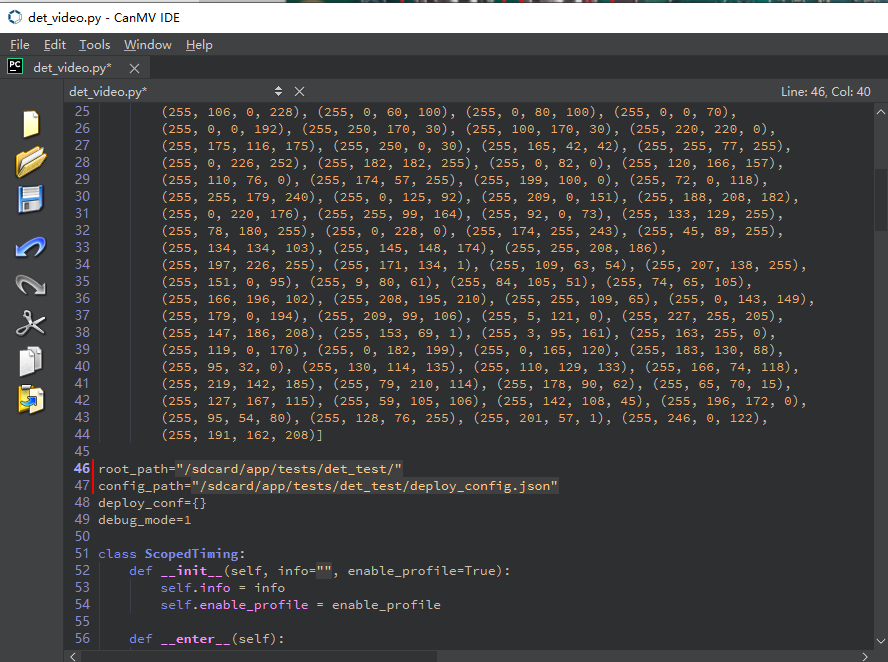This screenshot has height=662, width=888.
Task: Open the document switcher up-down arrows
Action: 278,91
